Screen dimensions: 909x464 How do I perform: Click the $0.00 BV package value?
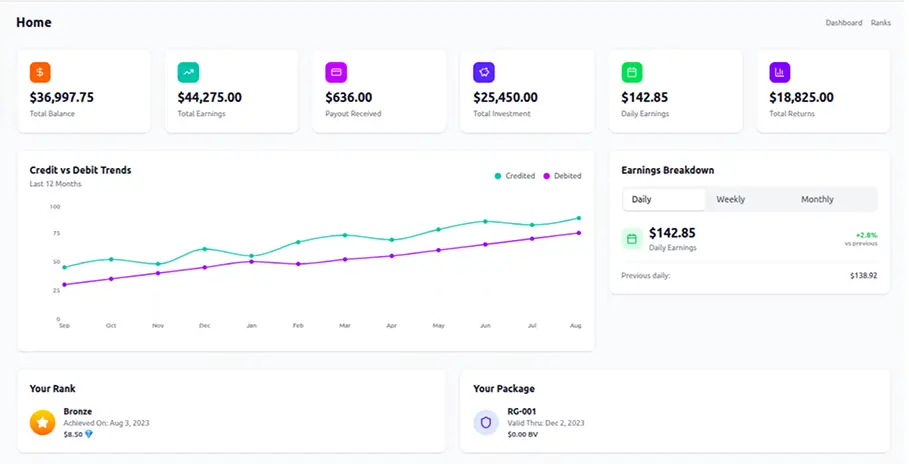522,434
